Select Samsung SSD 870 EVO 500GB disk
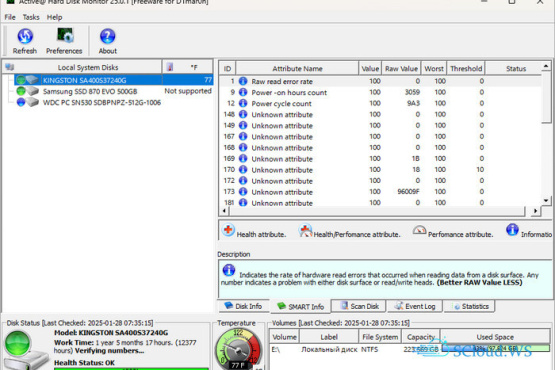 (x=90, y=91)
